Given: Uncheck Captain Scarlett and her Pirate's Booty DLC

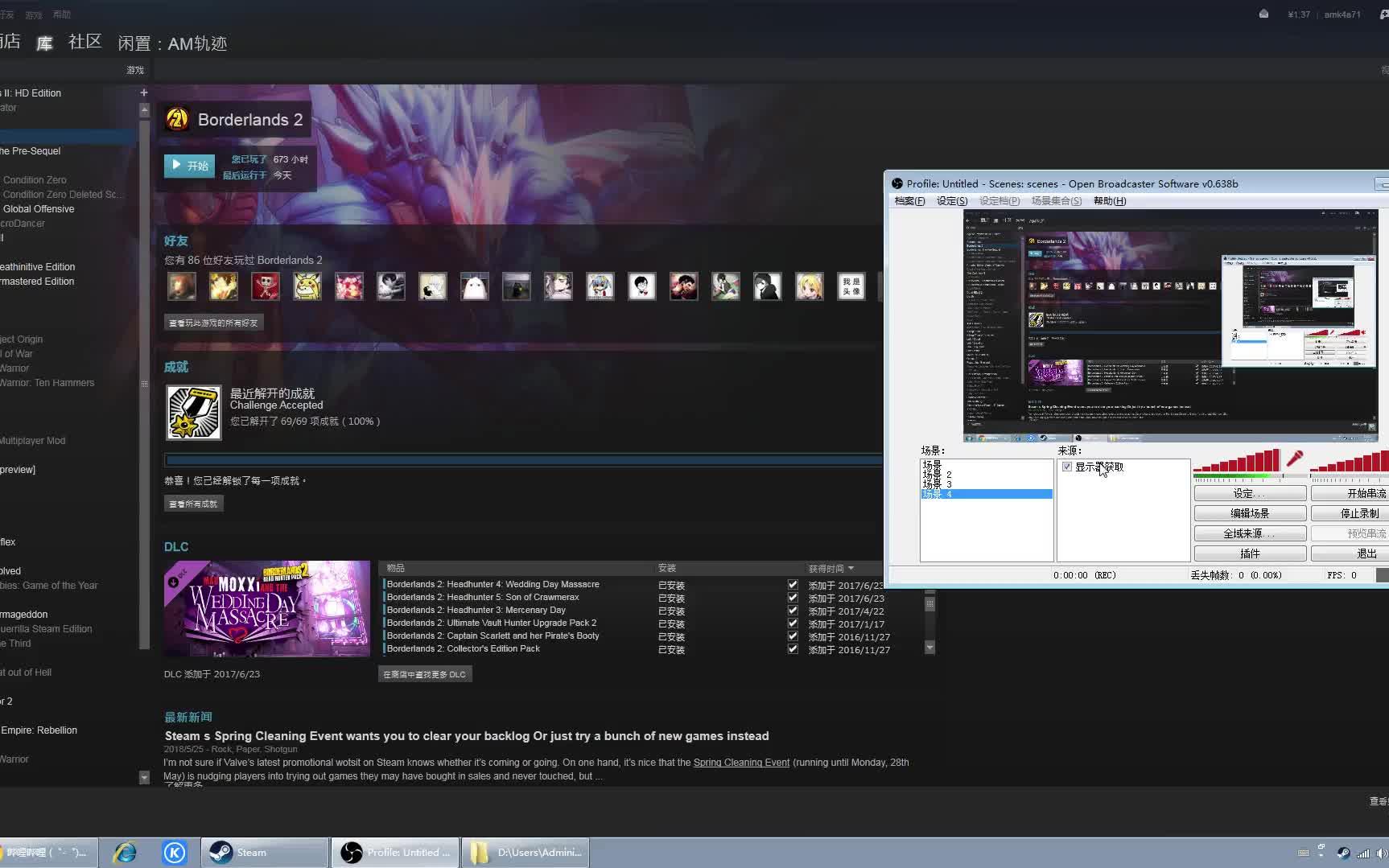Looking at the screenshot, I should 793,636.
